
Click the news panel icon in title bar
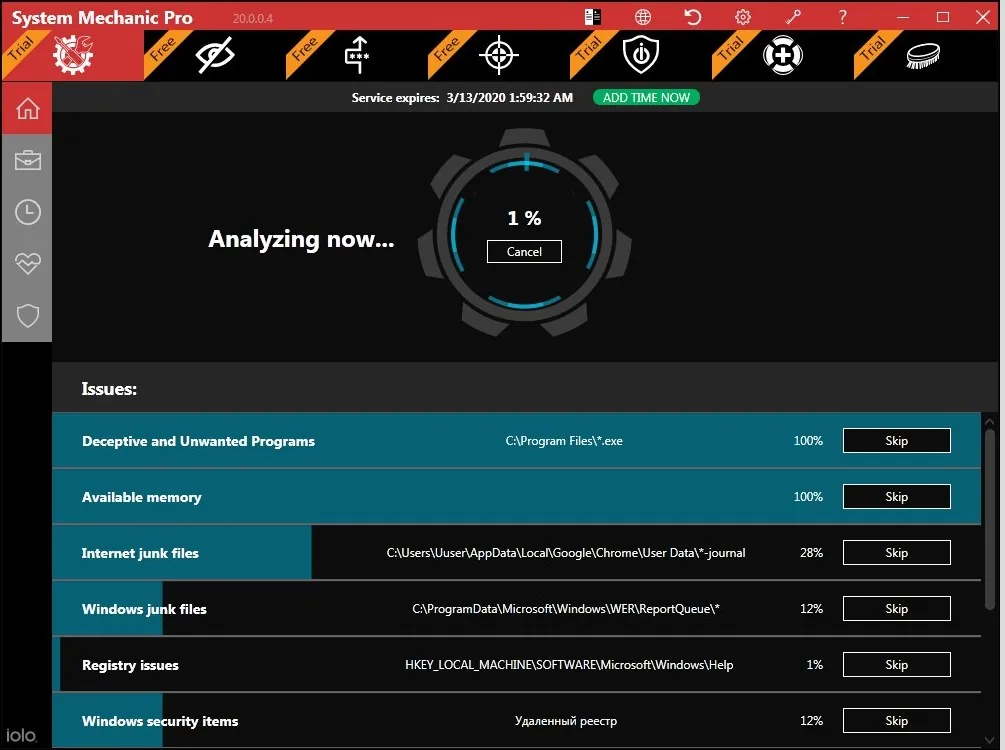[x=593, y=17]
